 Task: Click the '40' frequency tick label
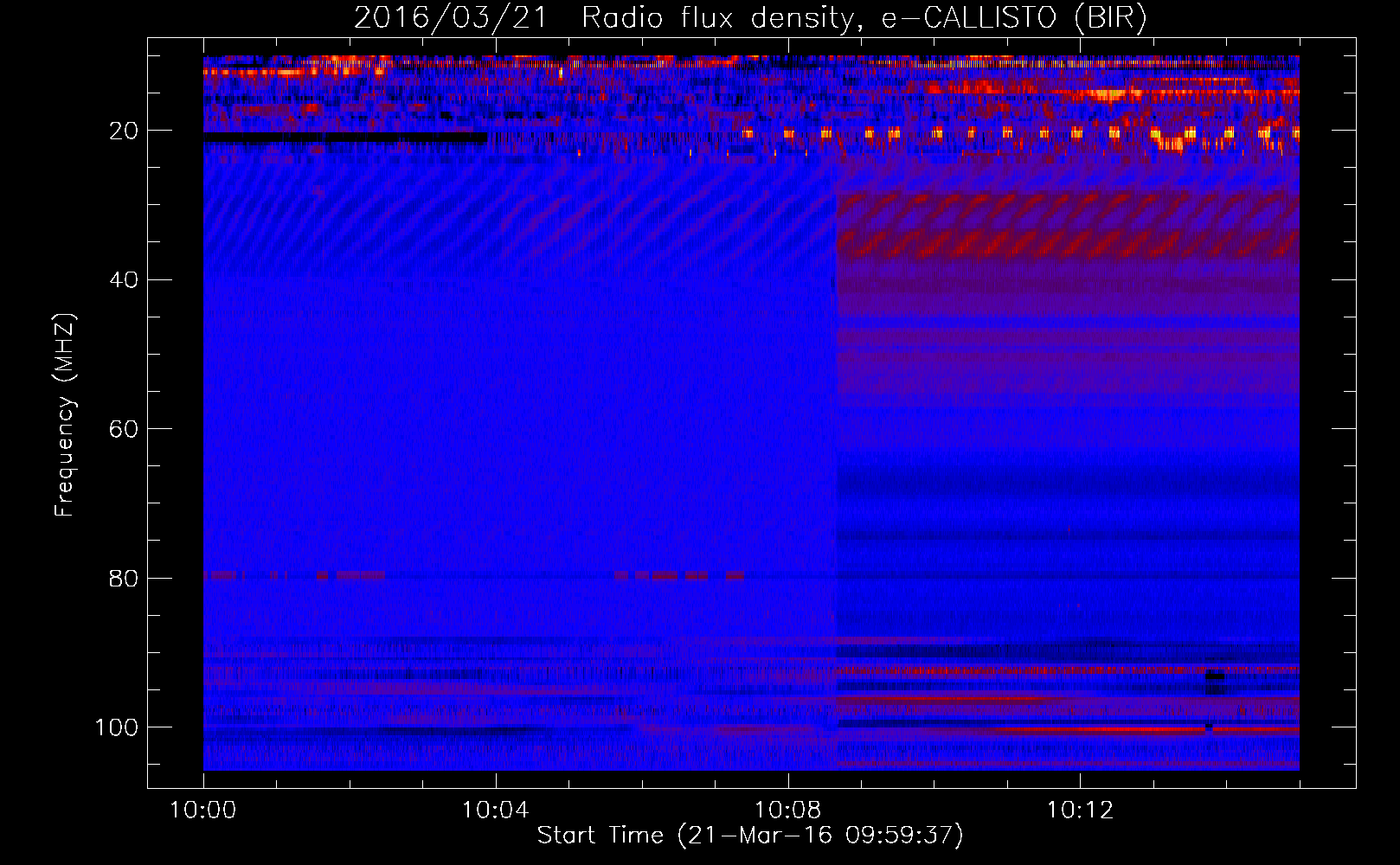[x=125, y=280]
